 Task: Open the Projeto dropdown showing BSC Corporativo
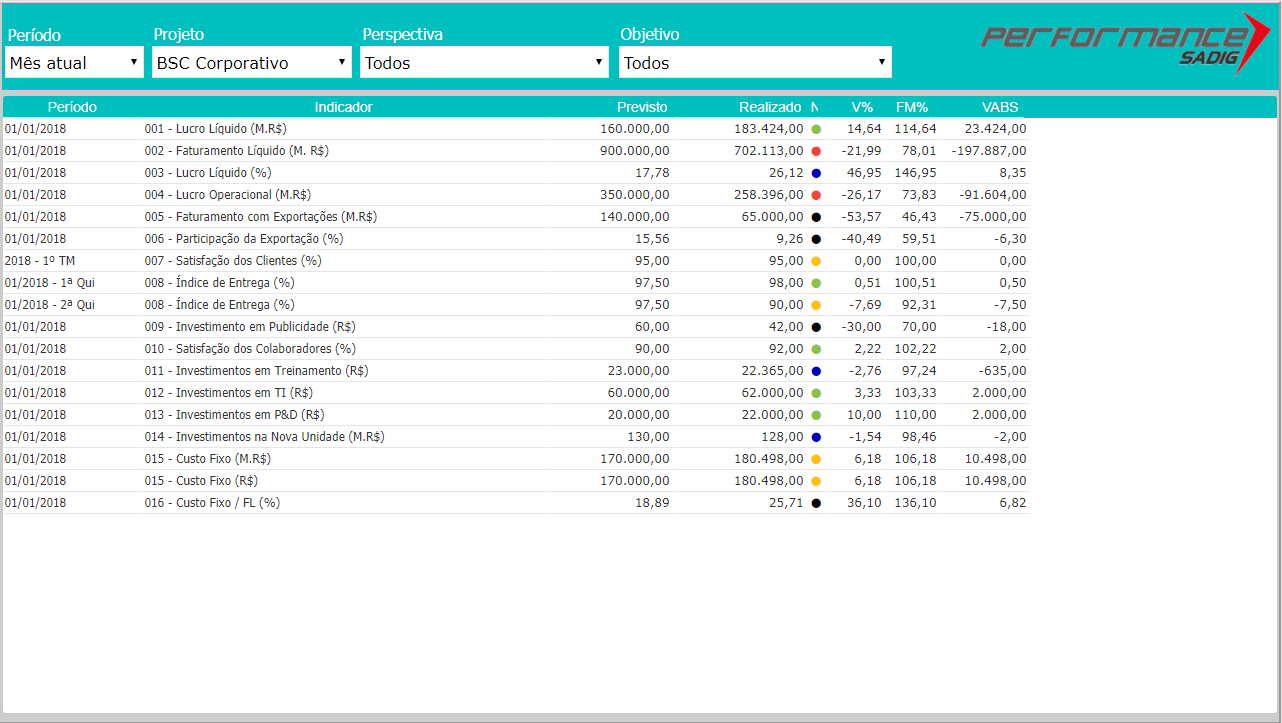tap(251, 62)
